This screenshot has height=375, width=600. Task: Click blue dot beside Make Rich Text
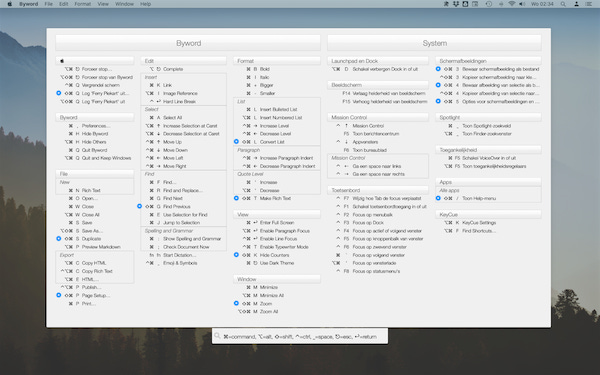236,198
